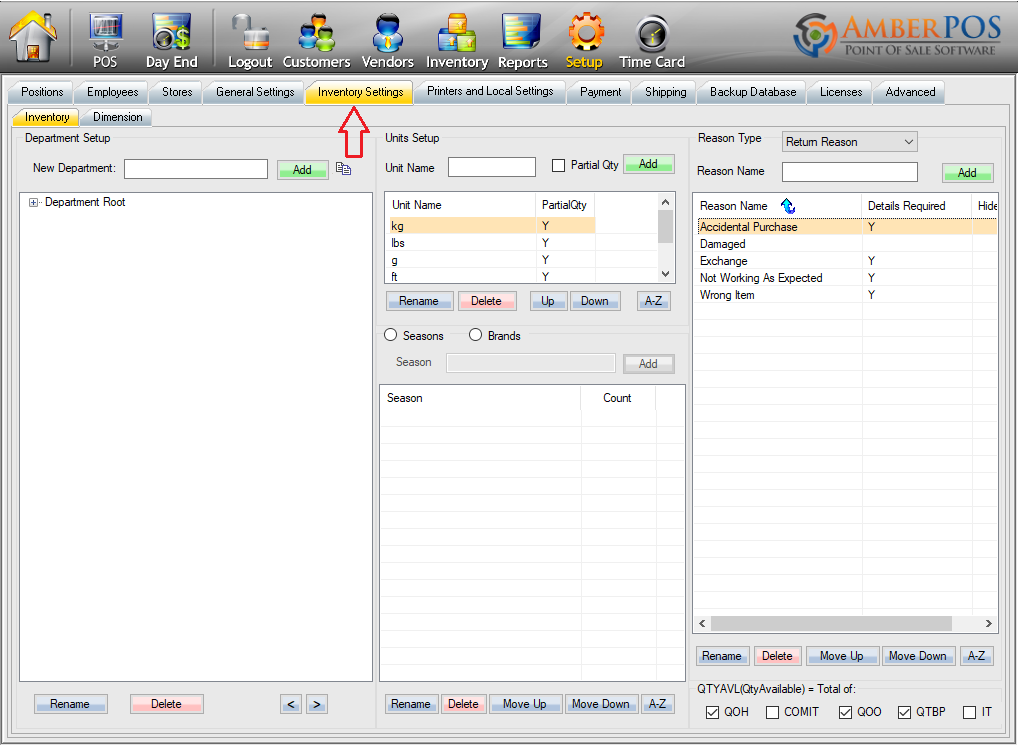Select the Damaged reason row
The image size is (1018, 746).
point(847,244)
